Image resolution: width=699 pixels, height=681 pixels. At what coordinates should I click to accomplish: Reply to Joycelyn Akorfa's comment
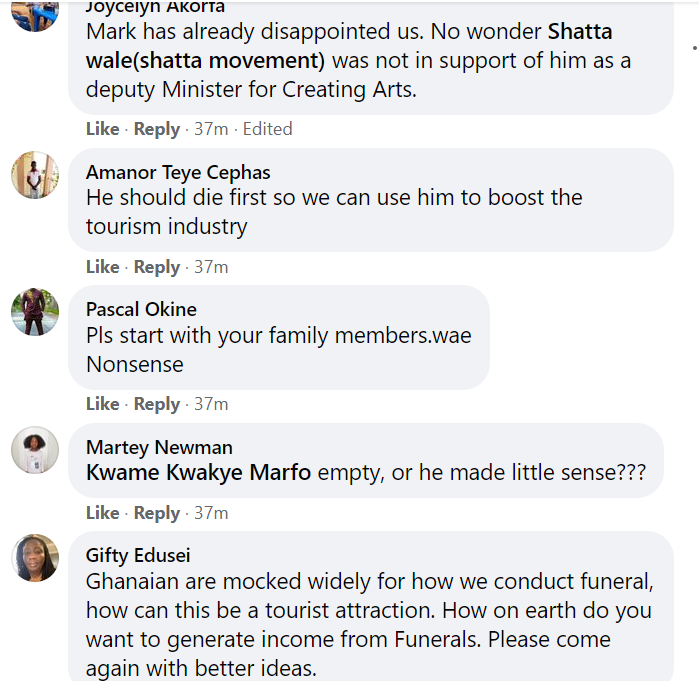(157, 129)
